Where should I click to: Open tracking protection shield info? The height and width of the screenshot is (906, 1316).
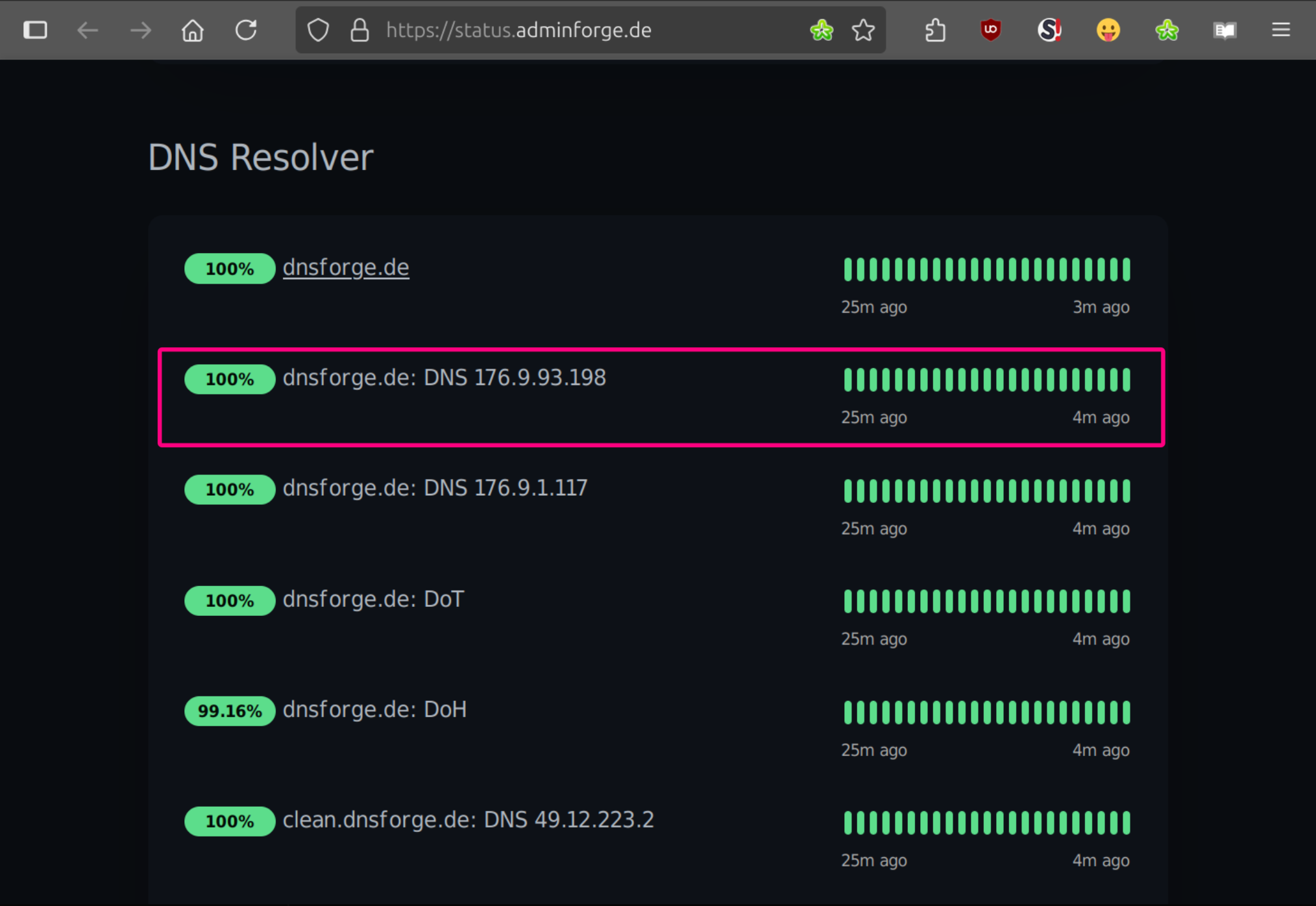tap(318, 30)
